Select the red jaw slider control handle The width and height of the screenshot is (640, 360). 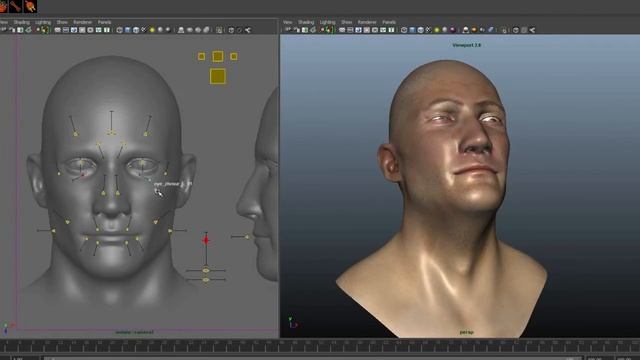pyautogui.click(x=206, y=240)
